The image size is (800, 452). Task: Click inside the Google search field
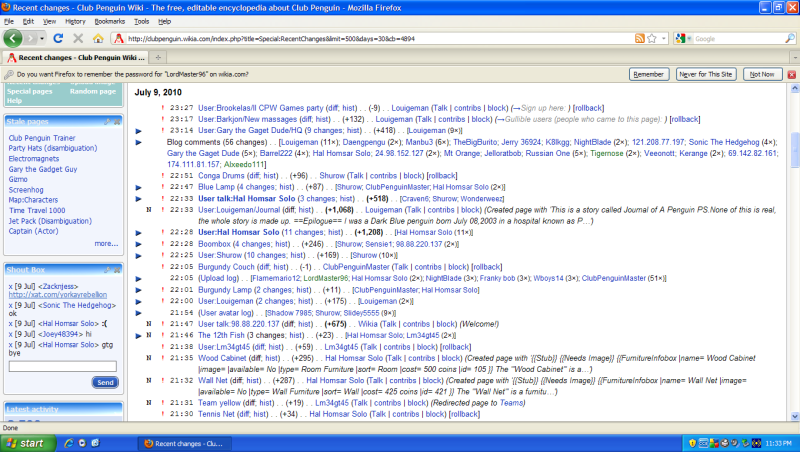[738, 38]
